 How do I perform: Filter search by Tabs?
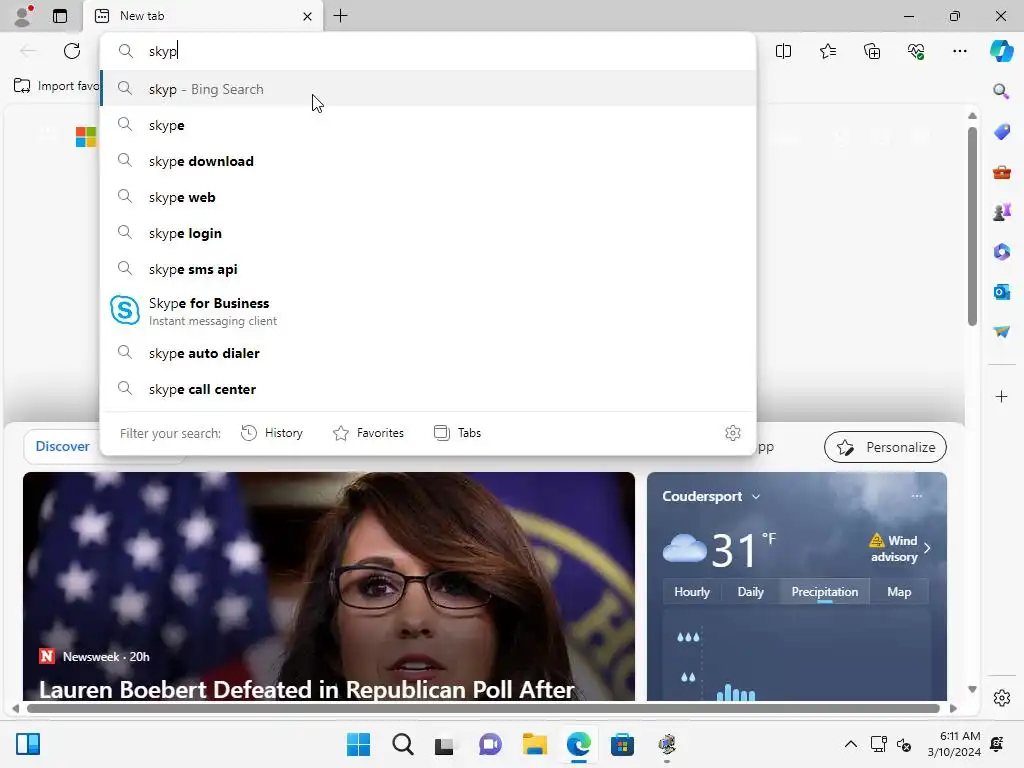[457, 433]
